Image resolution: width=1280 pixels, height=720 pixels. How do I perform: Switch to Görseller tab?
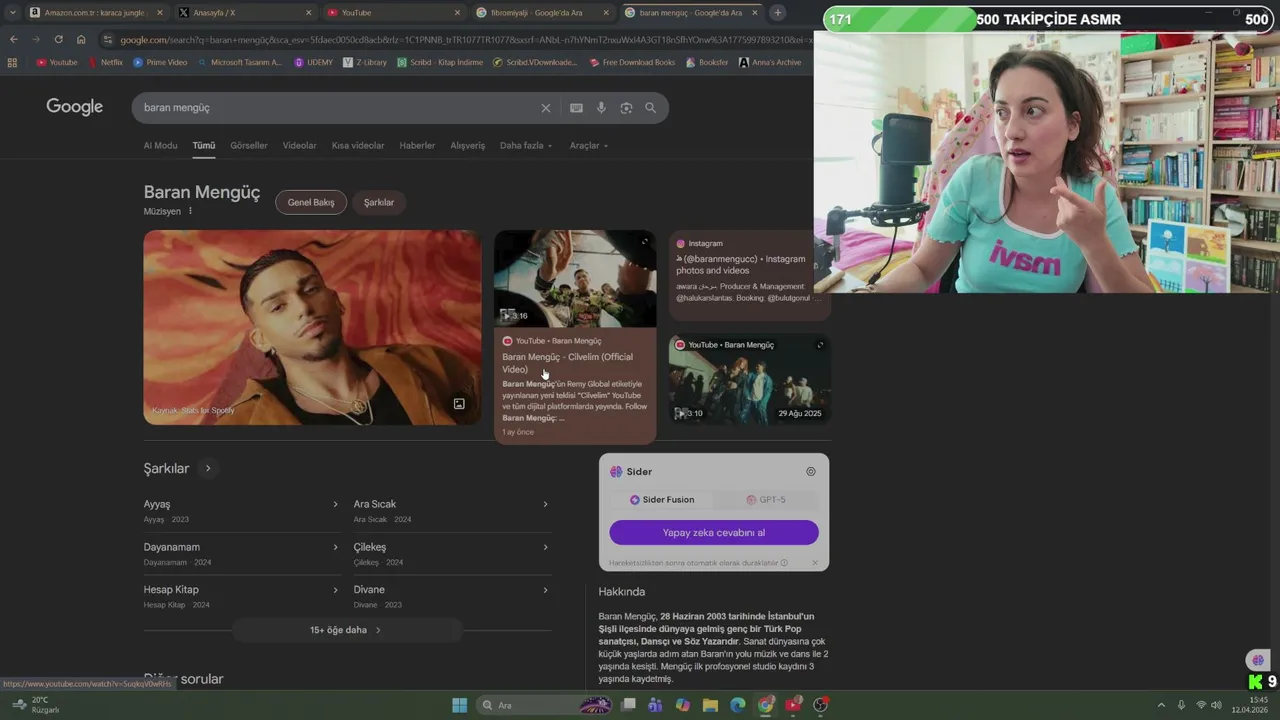(x=249, y=146)
